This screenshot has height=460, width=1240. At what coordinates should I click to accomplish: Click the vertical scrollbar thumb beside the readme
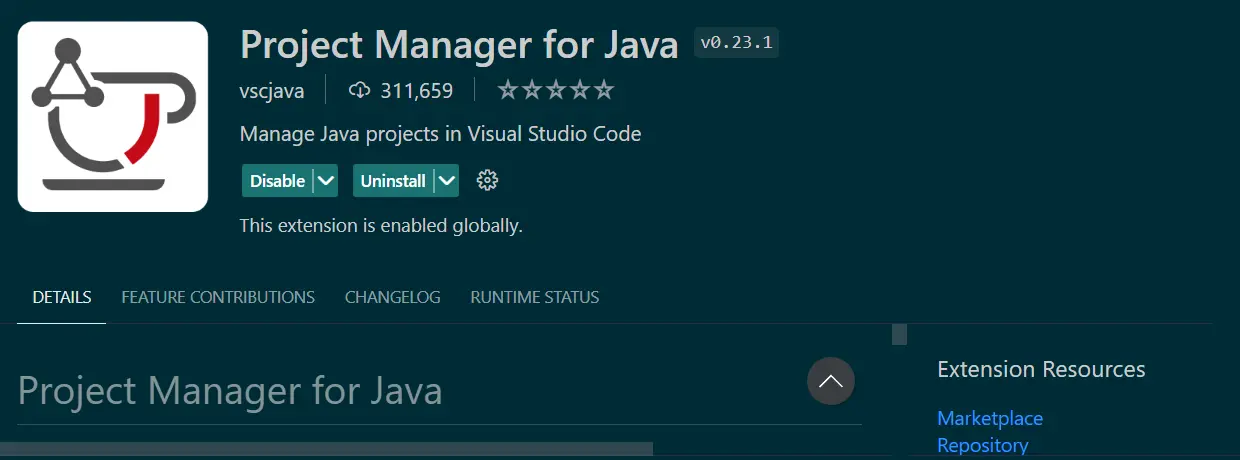[899, 334]
